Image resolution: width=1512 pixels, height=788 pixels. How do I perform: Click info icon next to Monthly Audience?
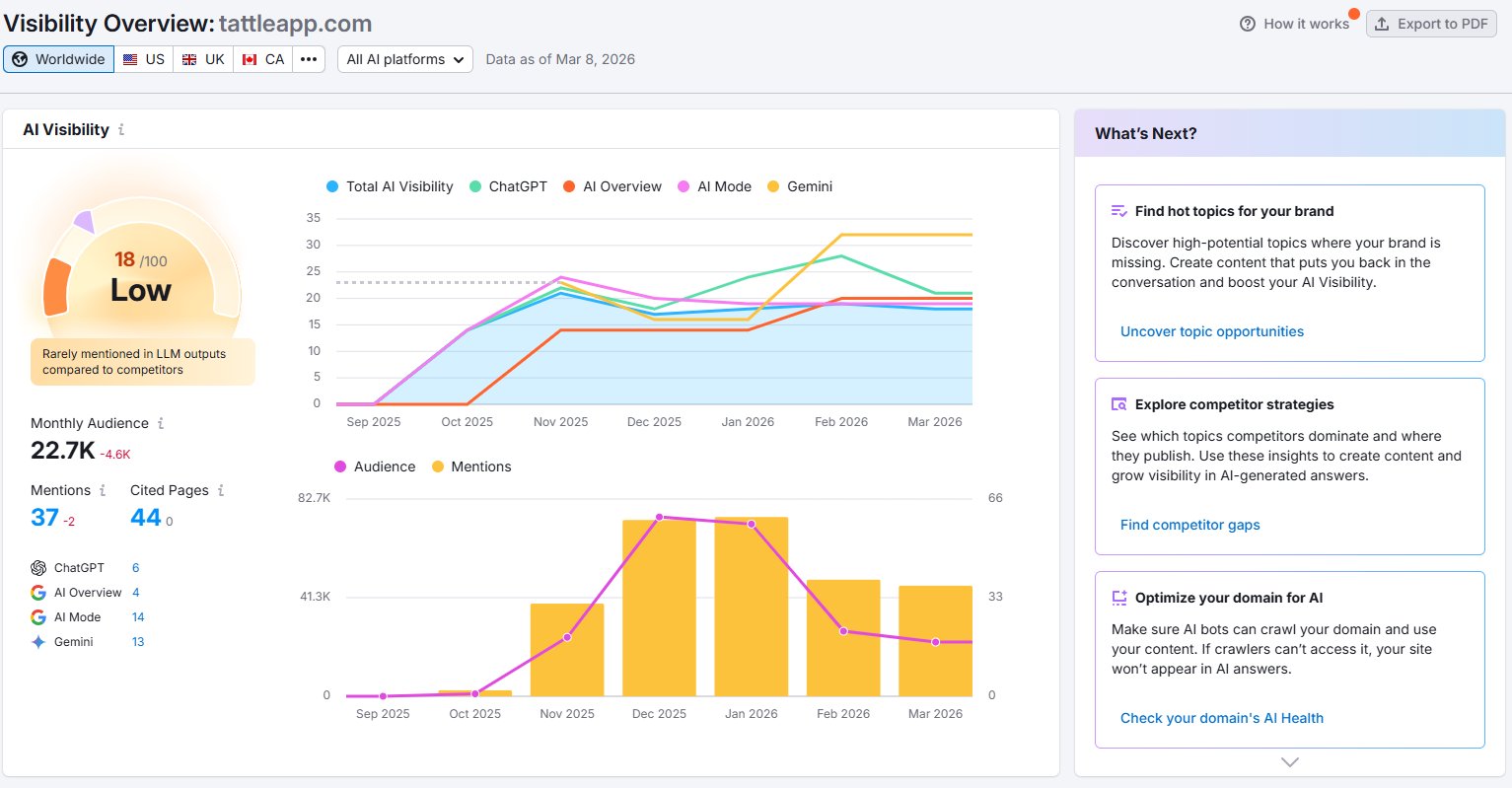click(161, 423)
